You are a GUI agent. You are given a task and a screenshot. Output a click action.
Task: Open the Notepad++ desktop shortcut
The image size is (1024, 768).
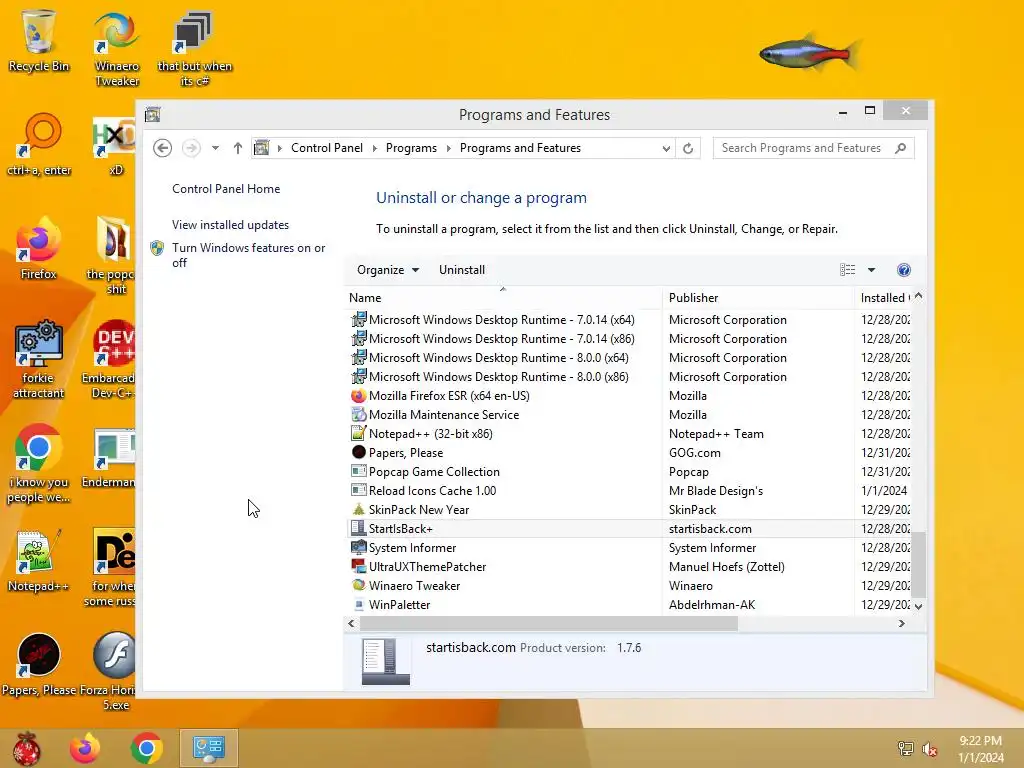(x=38, y=560)
